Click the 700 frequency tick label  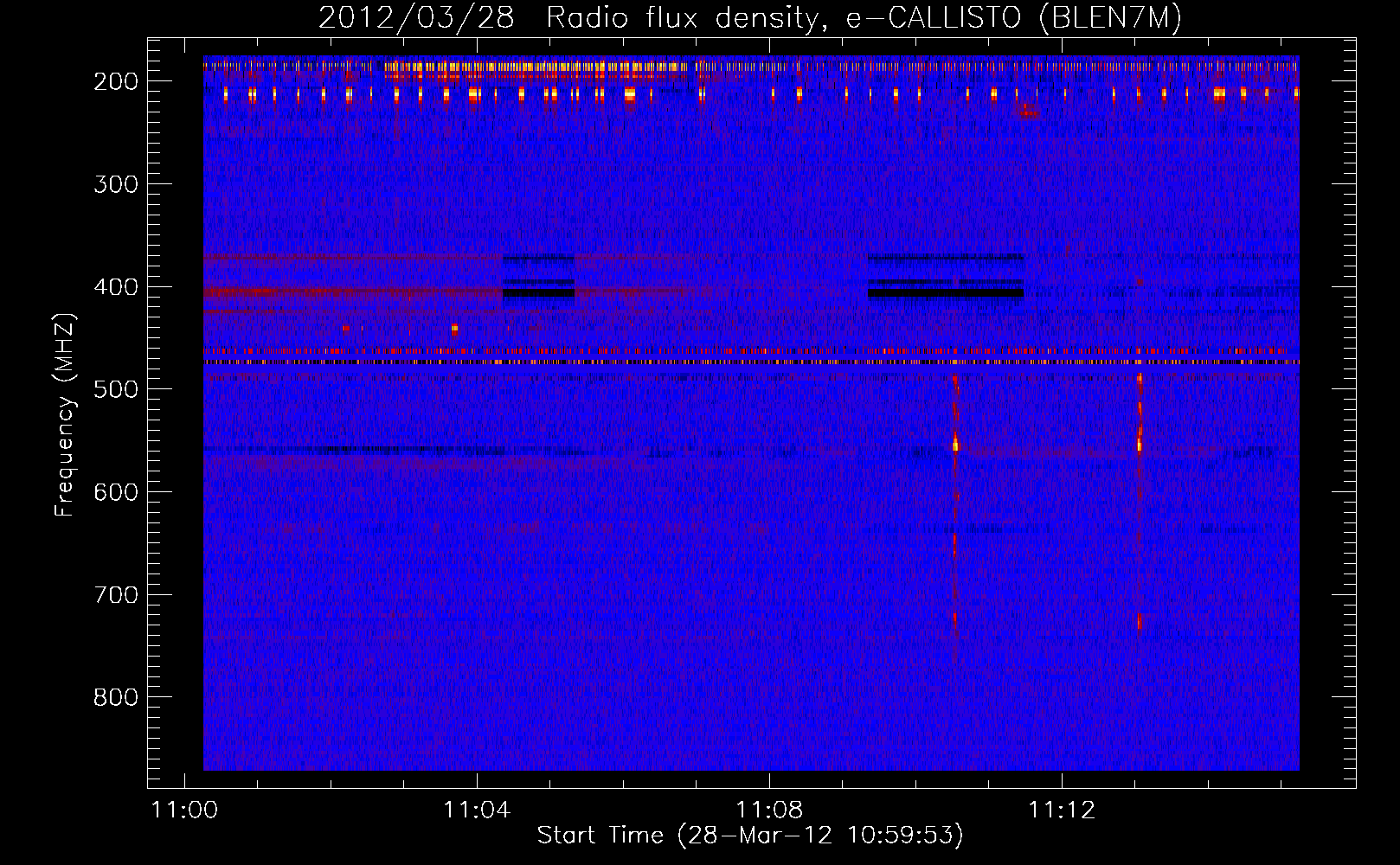point(116,595)
